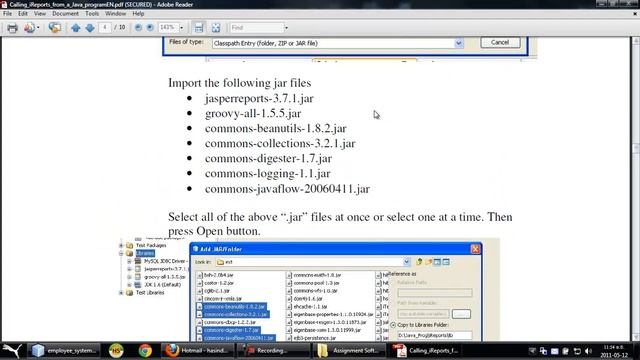Click the scrollbar down arrow
This screenshot has width=640, height=360.
[636, 337]
